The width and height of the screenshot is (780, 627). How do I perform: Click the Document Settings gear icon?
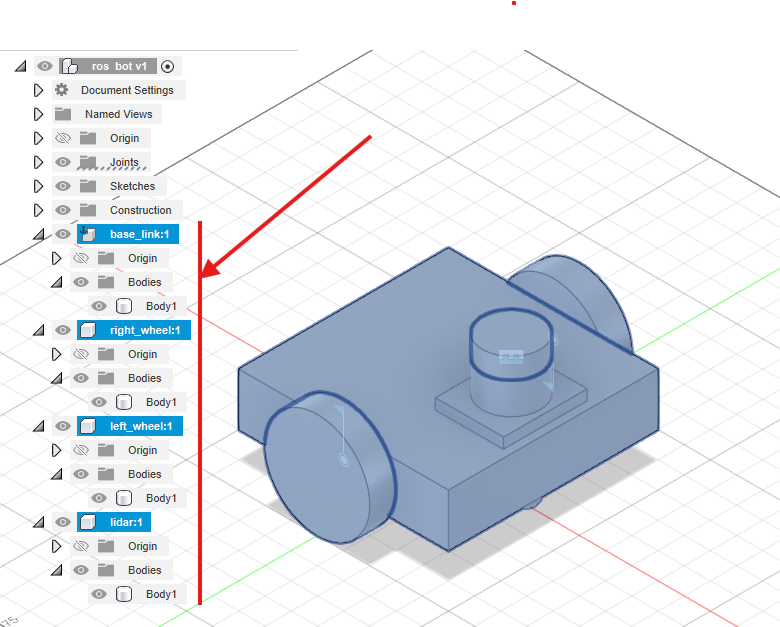click(x=62, y=90)
